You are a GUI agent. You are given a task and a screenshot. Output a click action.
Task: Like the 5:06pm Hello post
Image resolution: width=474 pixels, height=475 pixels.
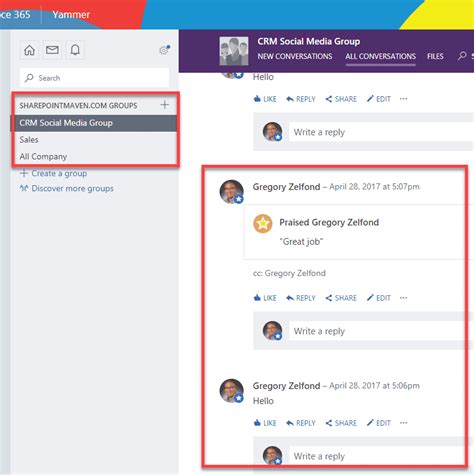pyautogui.click(x=265, y=423)
